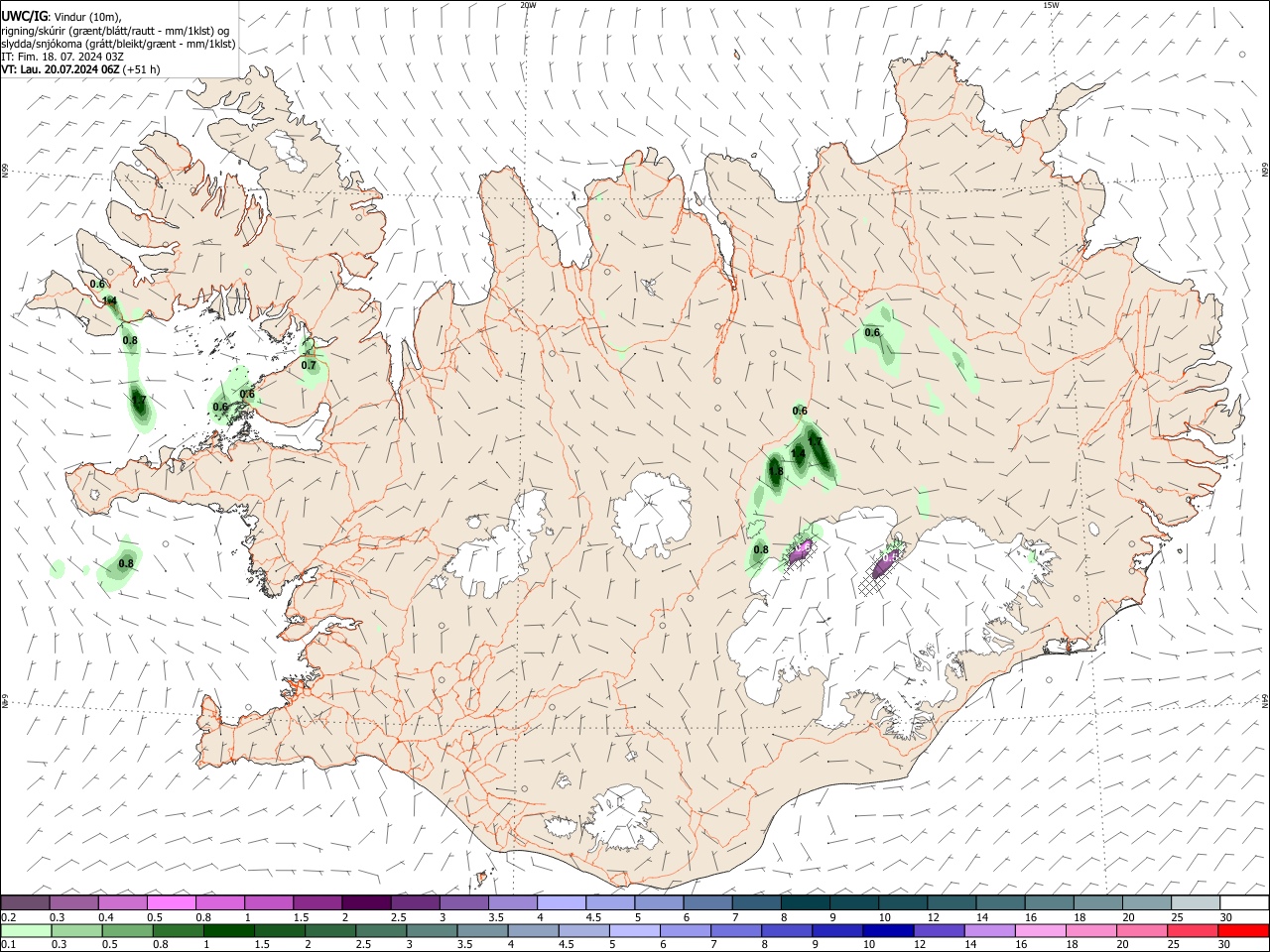The height and width of the screenshot is (952, 1270).
Task: Click the dark teal 8 swatch in the upper legend
Action: pyautogui.click(x=805, y=902)
